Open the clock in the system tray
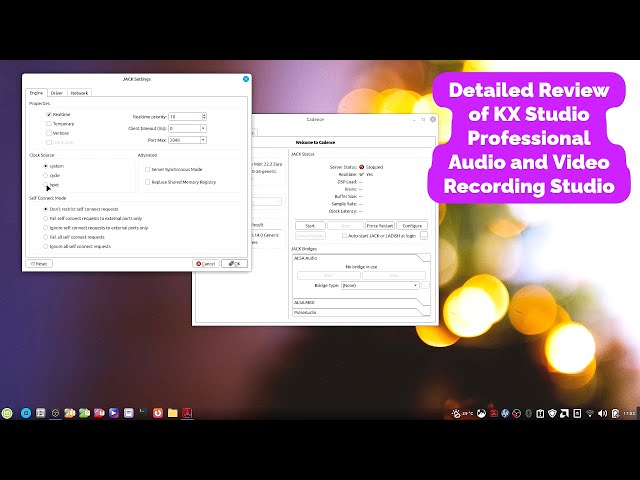 (x=629, y=413)
